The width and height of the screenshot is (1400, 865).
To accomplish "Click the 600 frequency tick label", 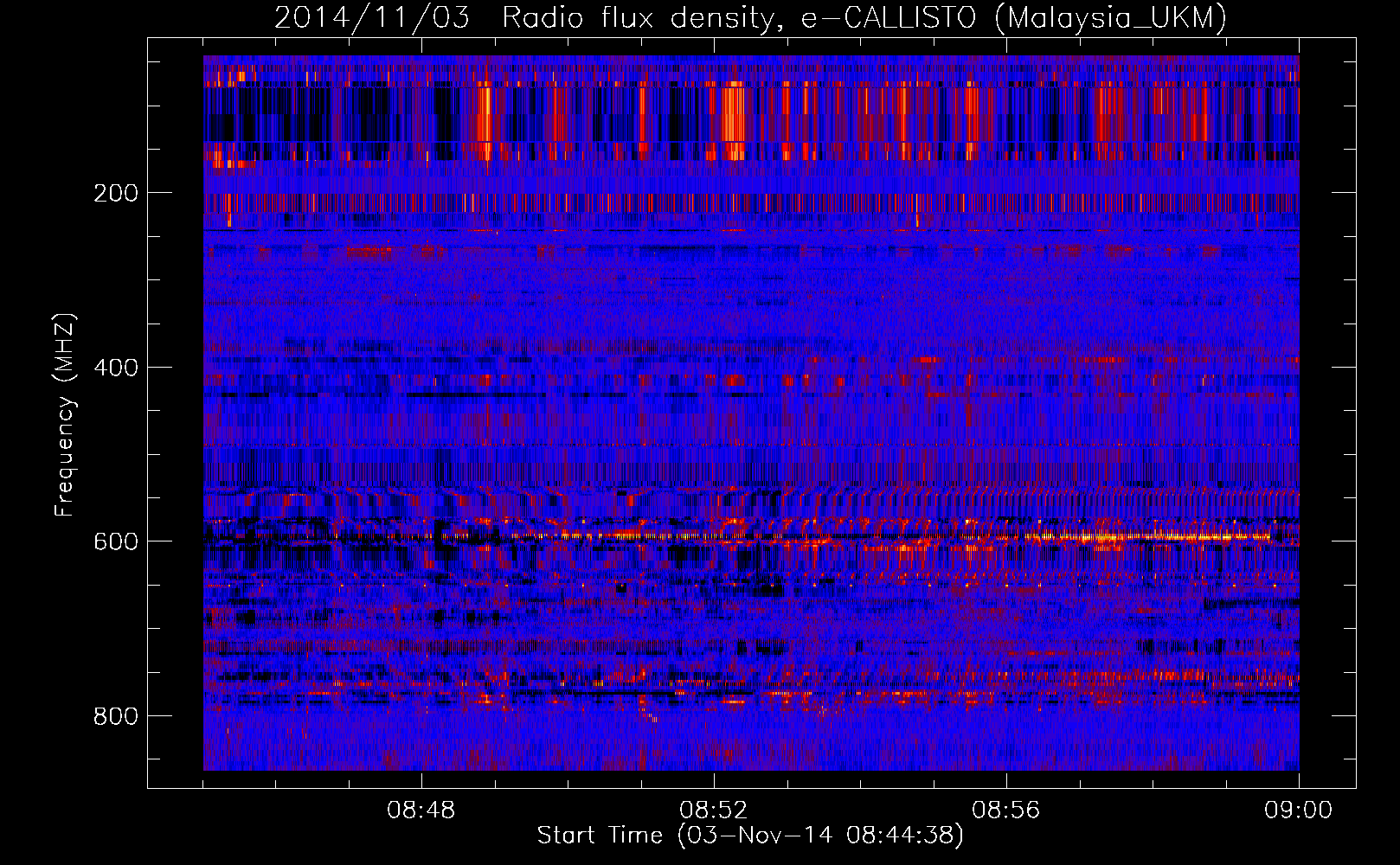I will click(116, 541).
